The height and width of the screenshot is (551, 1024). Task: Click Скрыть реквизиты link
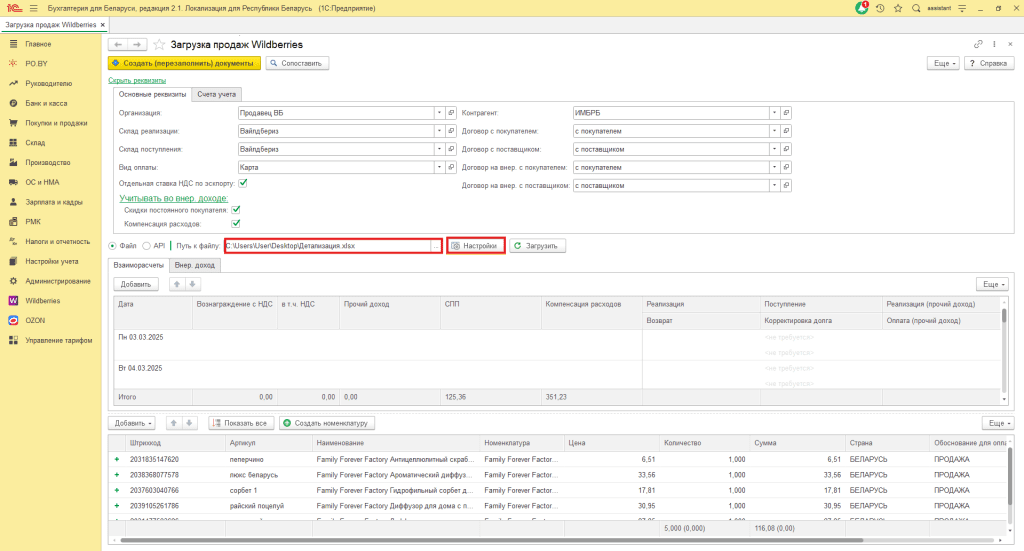click(137, 80)
